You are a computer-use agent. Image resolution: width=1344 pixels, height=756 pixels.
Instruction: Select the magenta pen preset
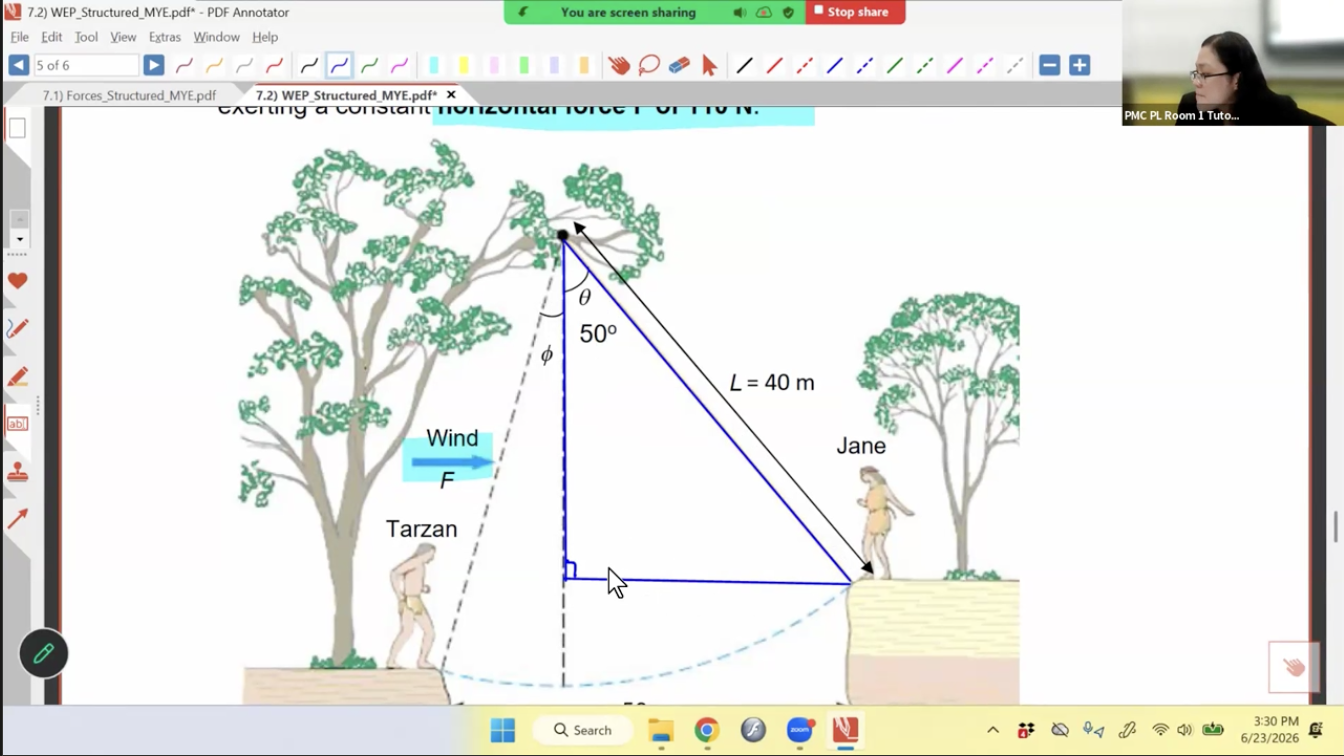tap(399, 65)
